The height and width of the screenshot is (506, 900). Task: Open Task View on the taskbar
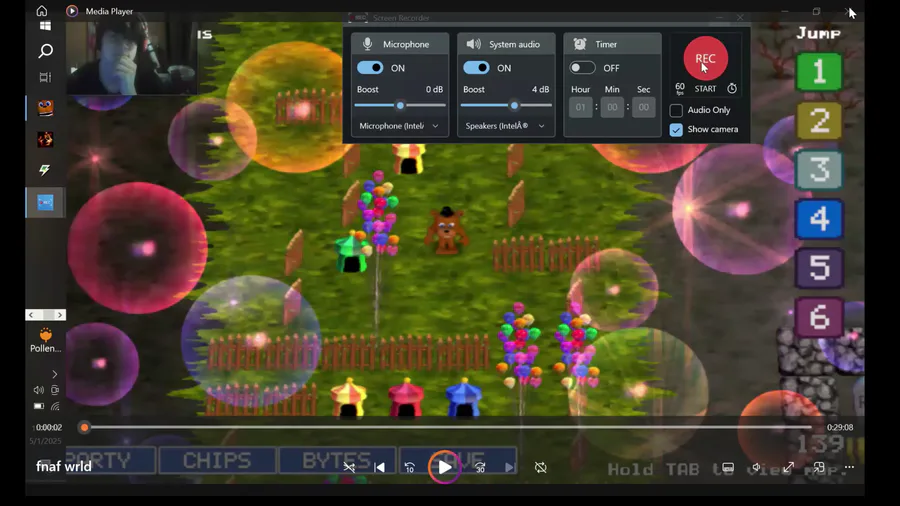pyautogui.click(x=45, y=77)
